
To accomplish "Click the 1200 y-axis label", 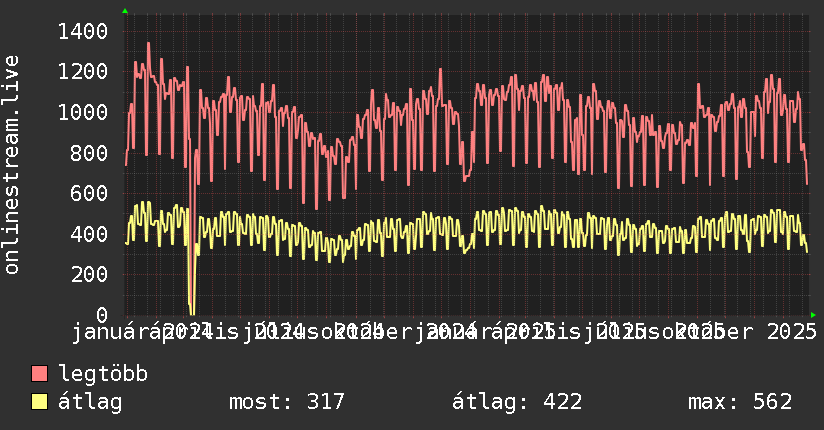I will pos(83,71).
